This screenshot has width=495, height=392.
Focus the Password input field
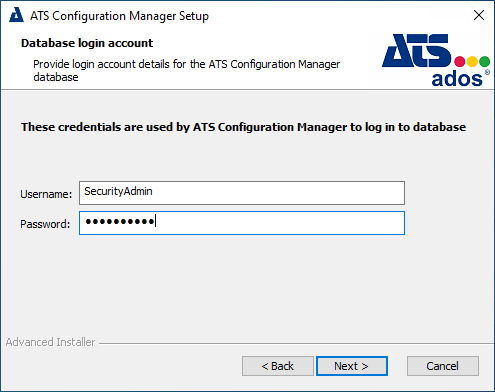click(x=242, y=223)
